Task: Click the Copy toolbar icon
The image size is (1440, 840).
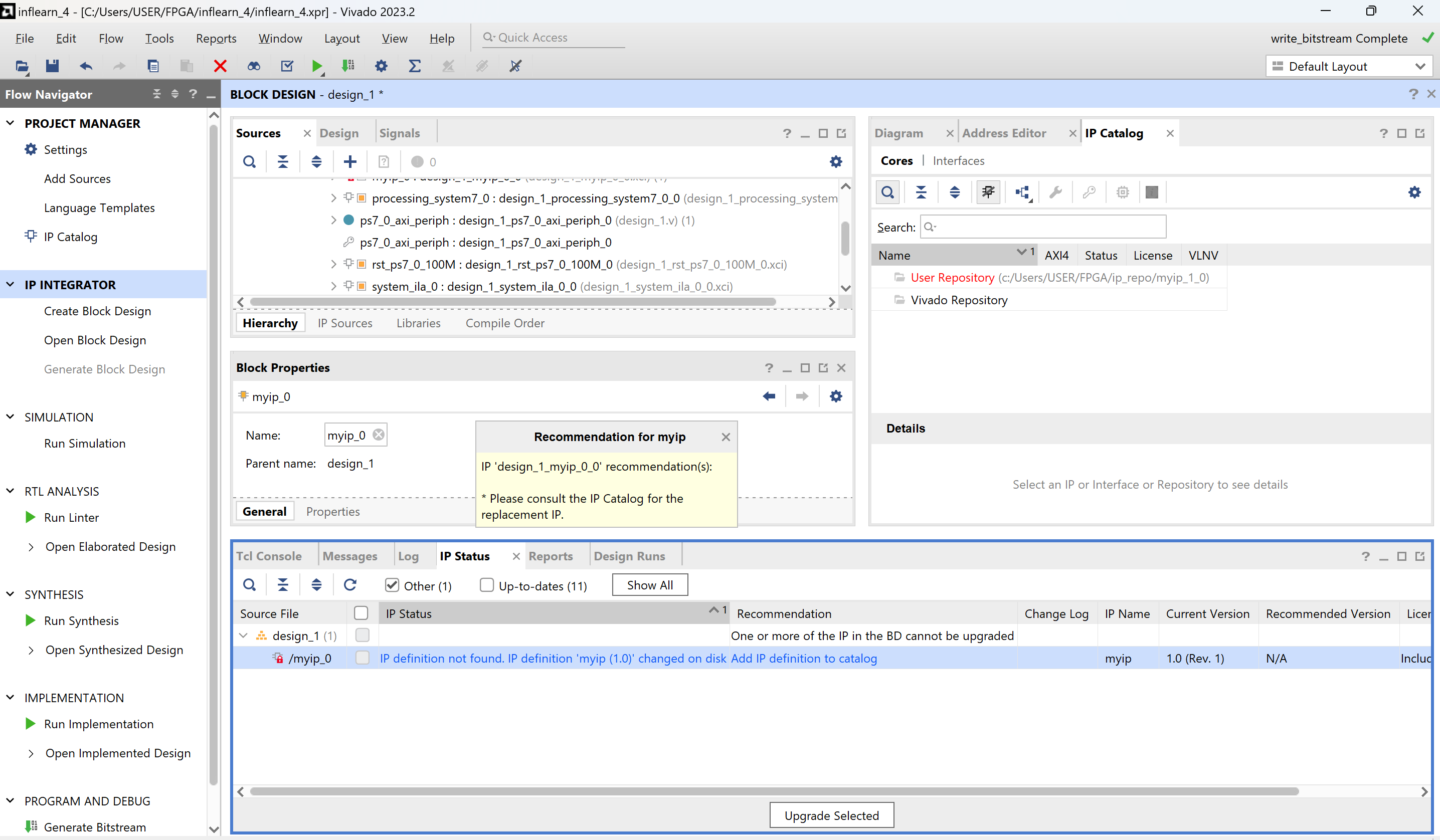Action: (152, 66)
